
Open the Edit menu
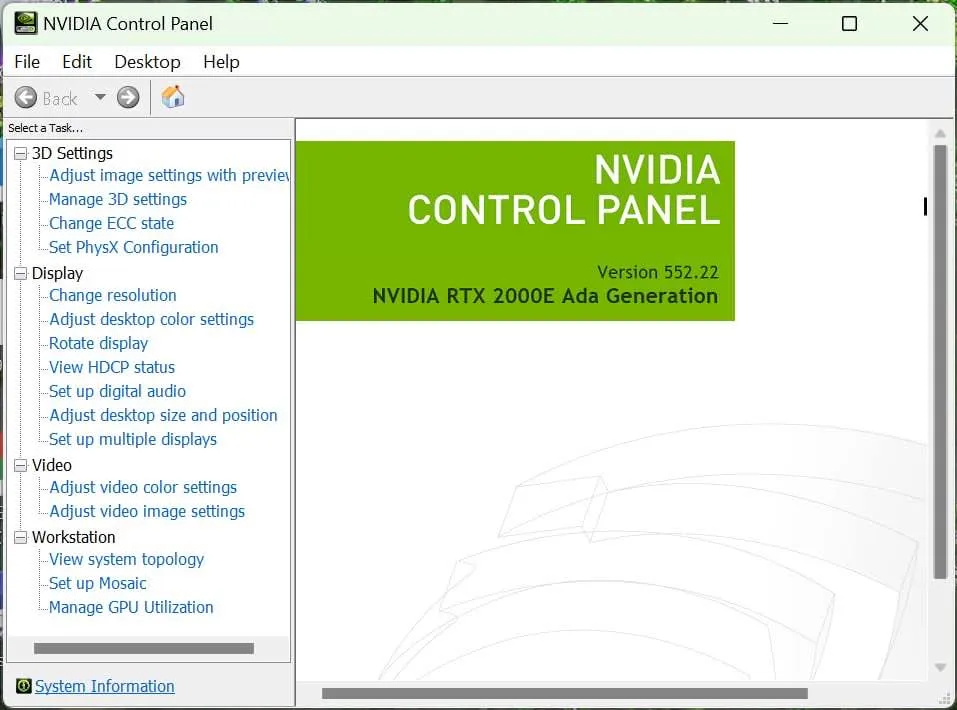(77, 62)
